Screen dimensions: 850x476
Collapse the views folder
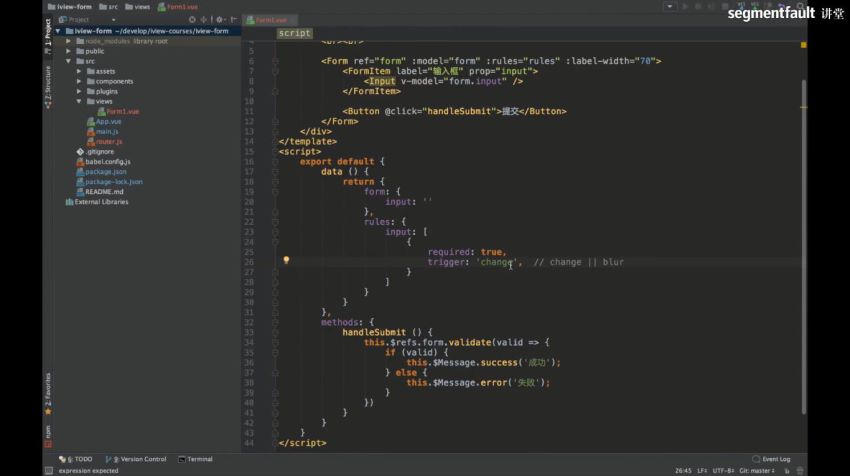click(79, 101)
